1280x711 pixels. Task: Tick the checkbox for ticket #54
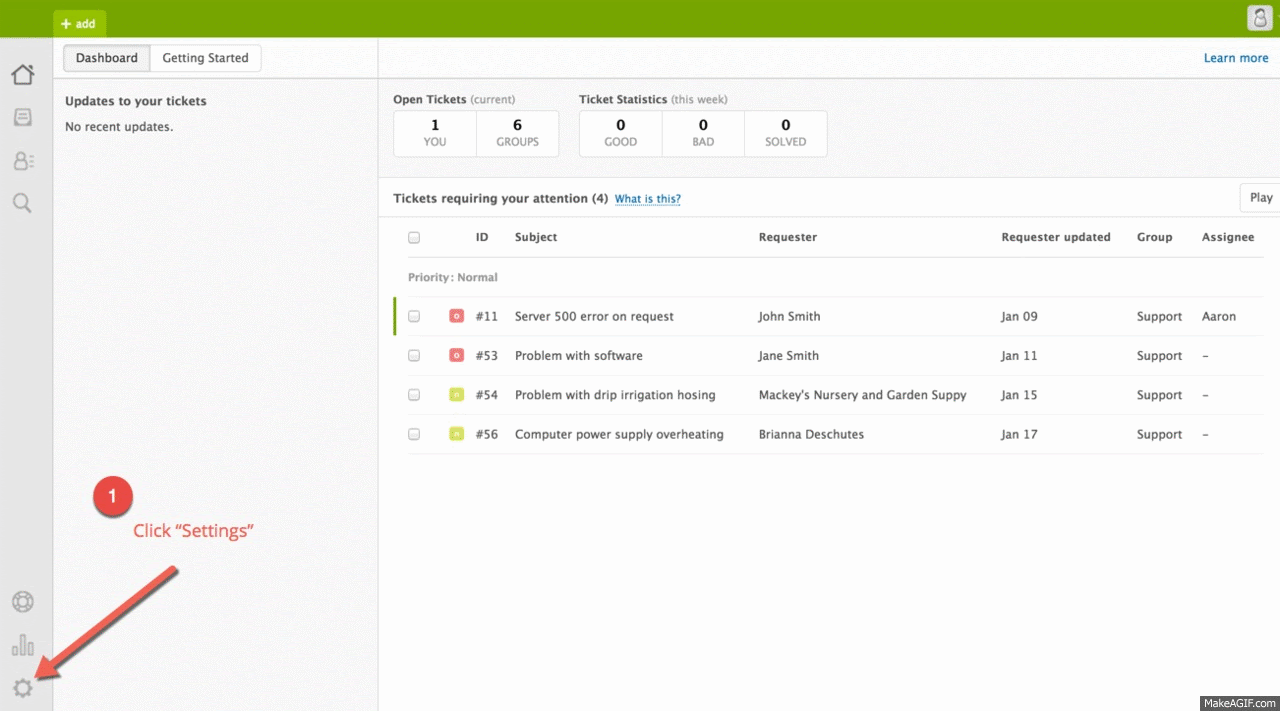coord(414,395)
